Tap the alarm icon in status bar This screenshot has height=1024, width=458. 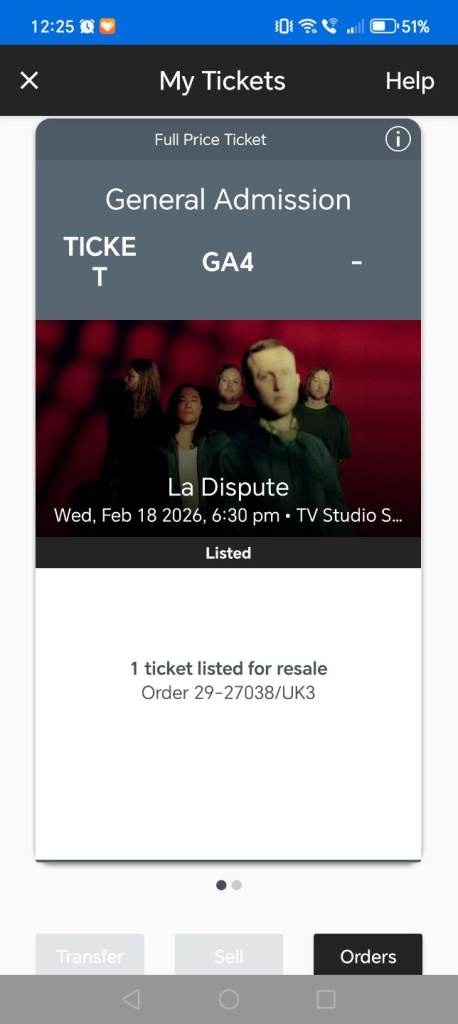pos(87,27)
